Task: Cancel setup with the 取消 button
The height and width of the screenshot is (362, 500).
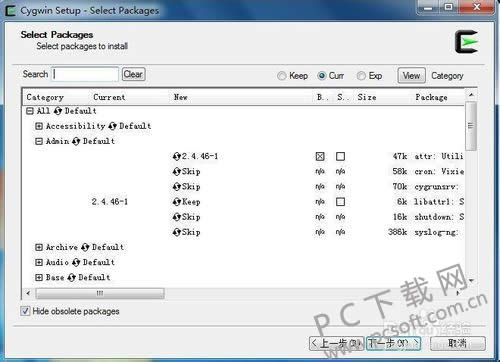Action: pos(457,343)
